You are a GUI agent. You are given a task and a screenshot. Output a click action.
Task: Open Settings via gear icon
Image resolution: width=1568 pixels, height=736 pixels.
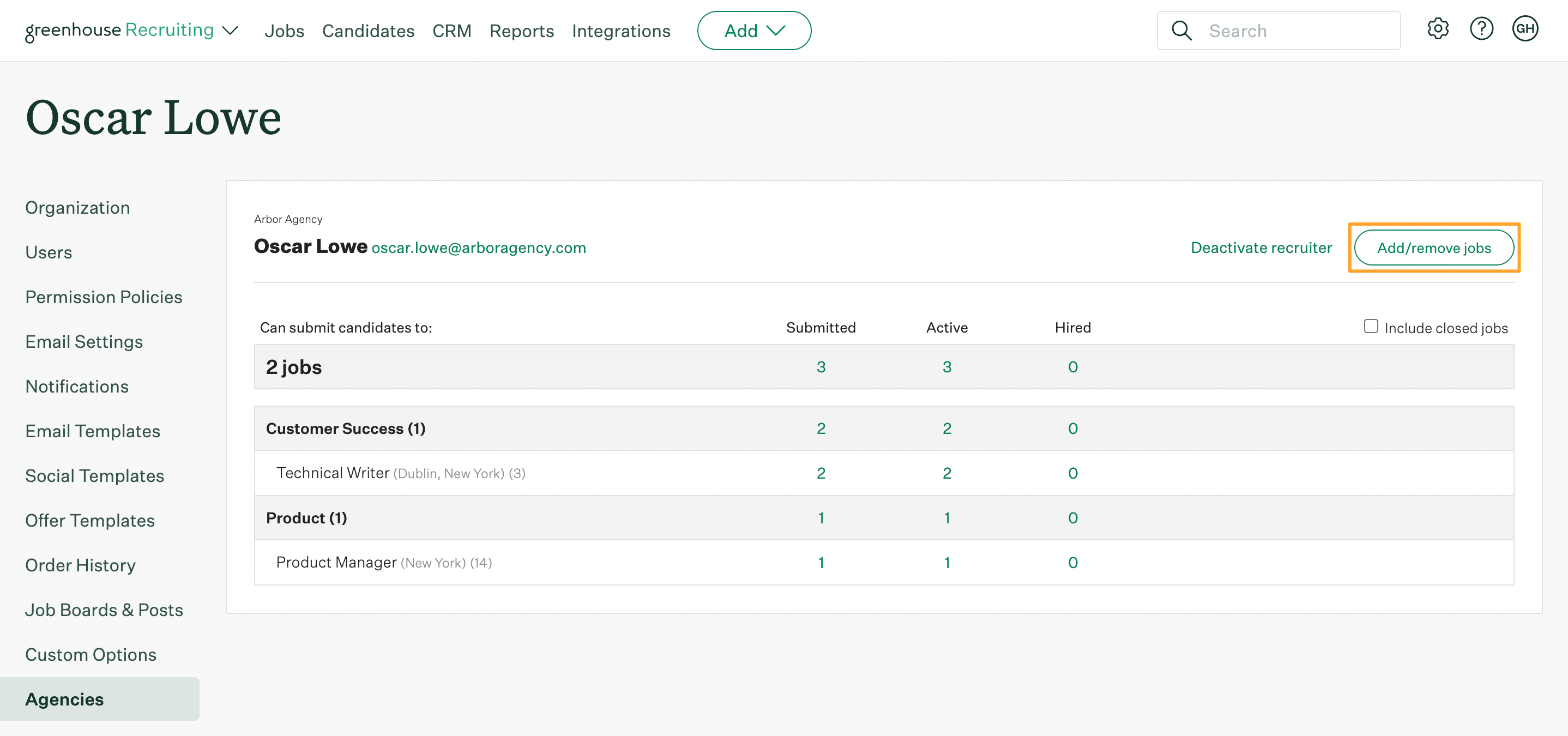click(x=1437, y=30)
